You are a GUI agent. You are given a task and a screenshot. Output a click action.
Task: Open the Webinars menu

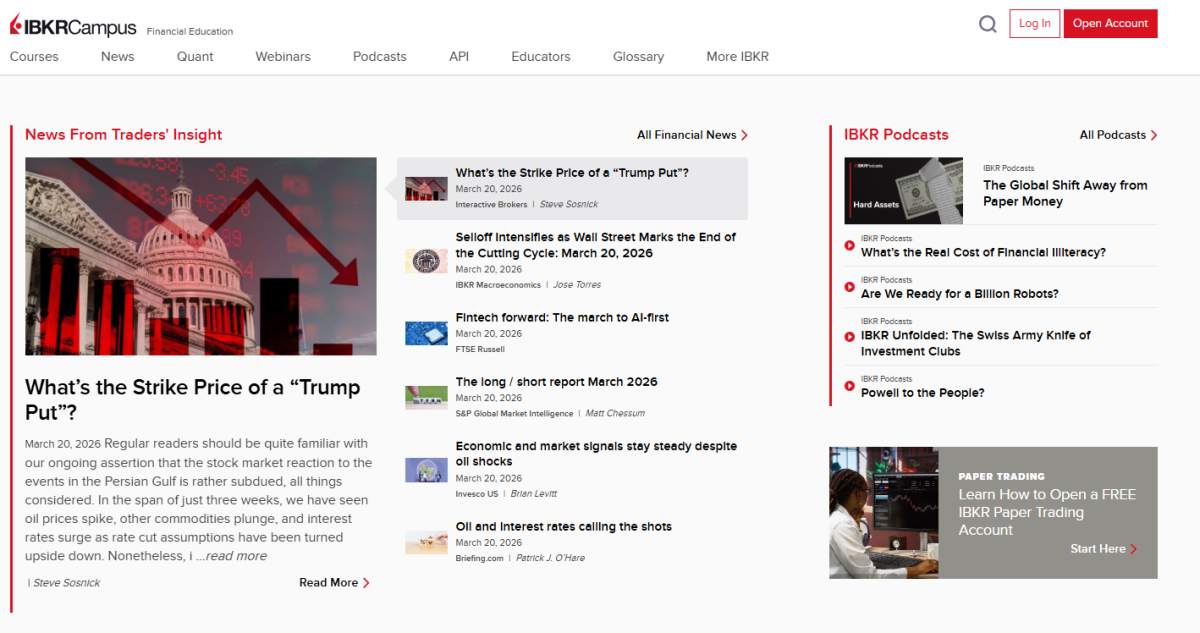coord(283,56)
